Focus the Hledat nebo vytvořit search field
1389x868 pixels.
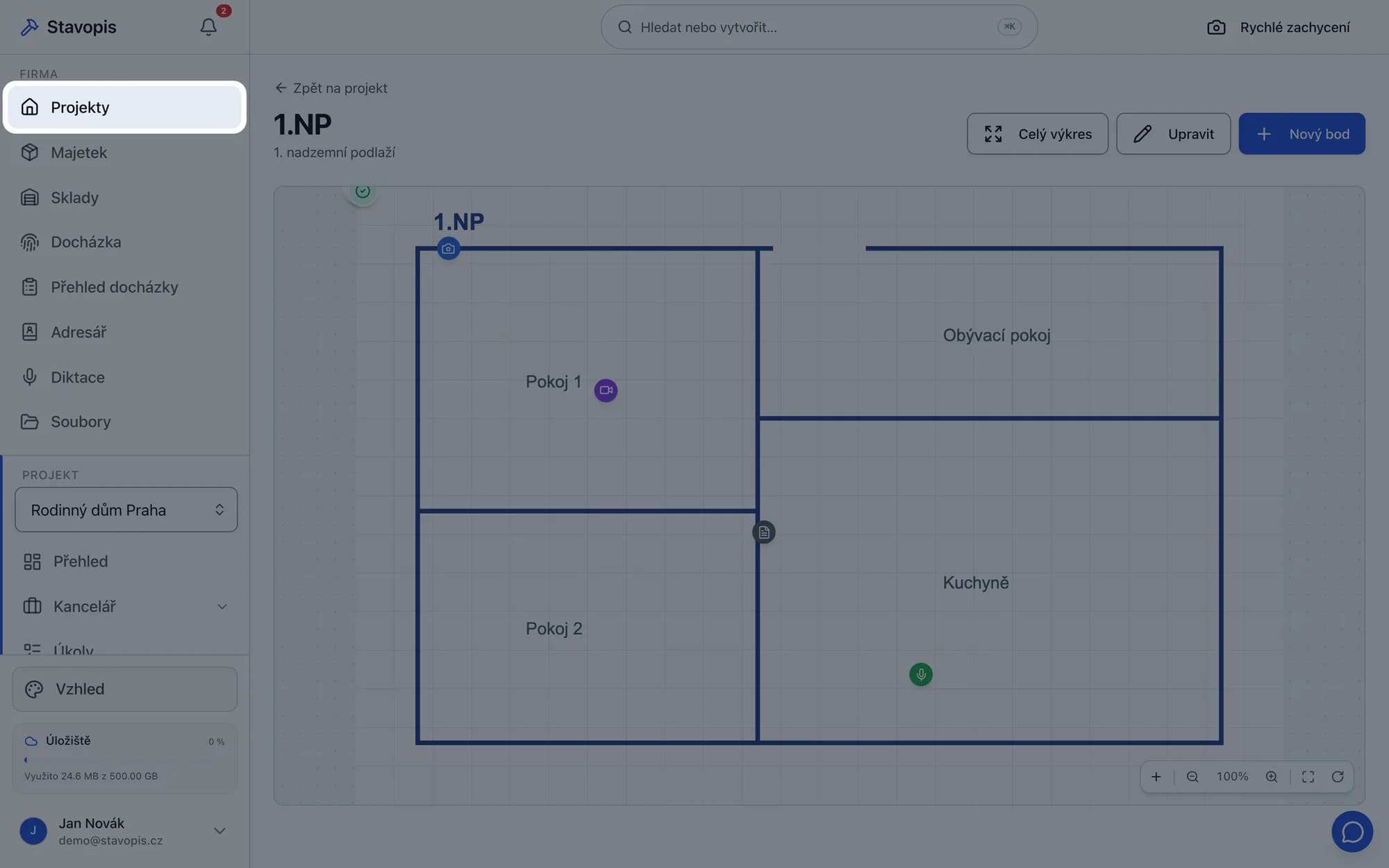[x=819, y=27]
